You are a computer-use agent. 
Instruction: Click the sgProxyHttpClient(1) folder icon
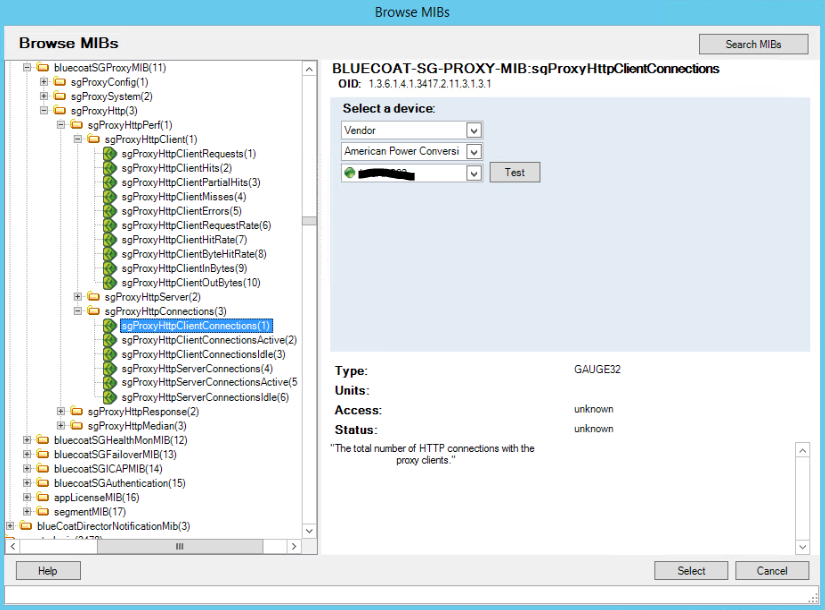tap(93, 139)
